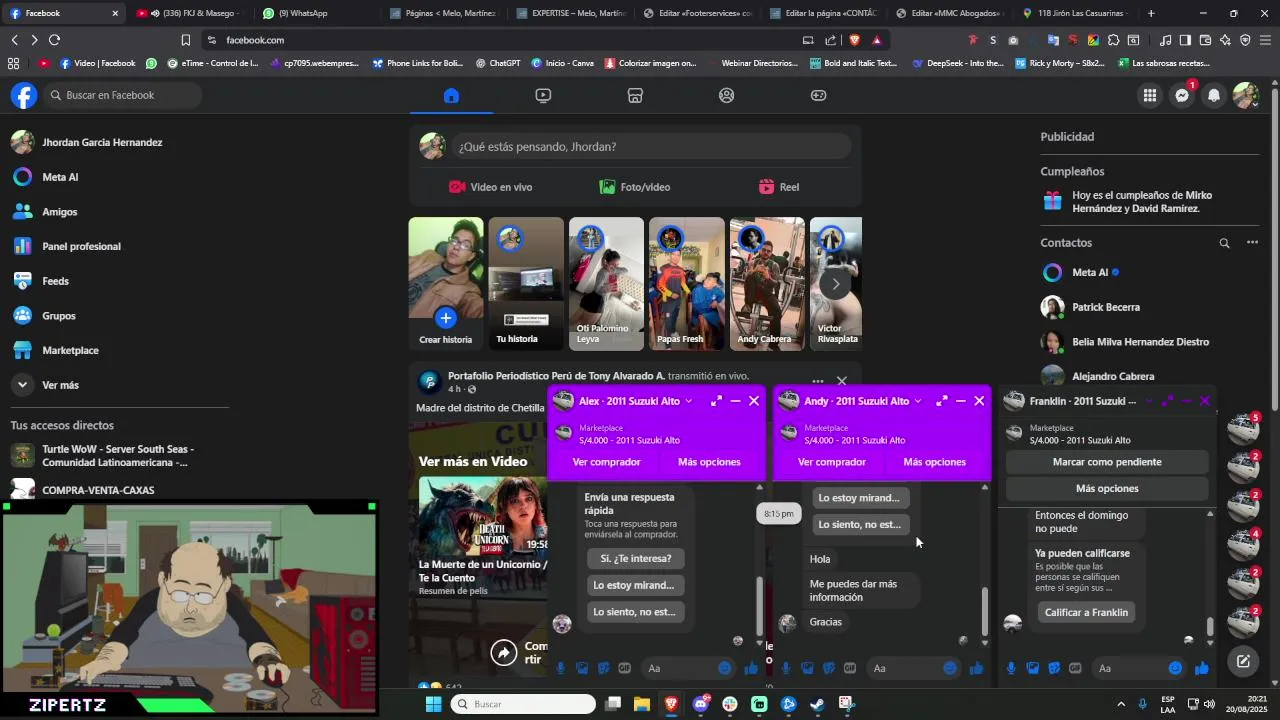1280x720 pixels.
Task: Click Ver comprador in Andy chat
Action: point(831,462)
